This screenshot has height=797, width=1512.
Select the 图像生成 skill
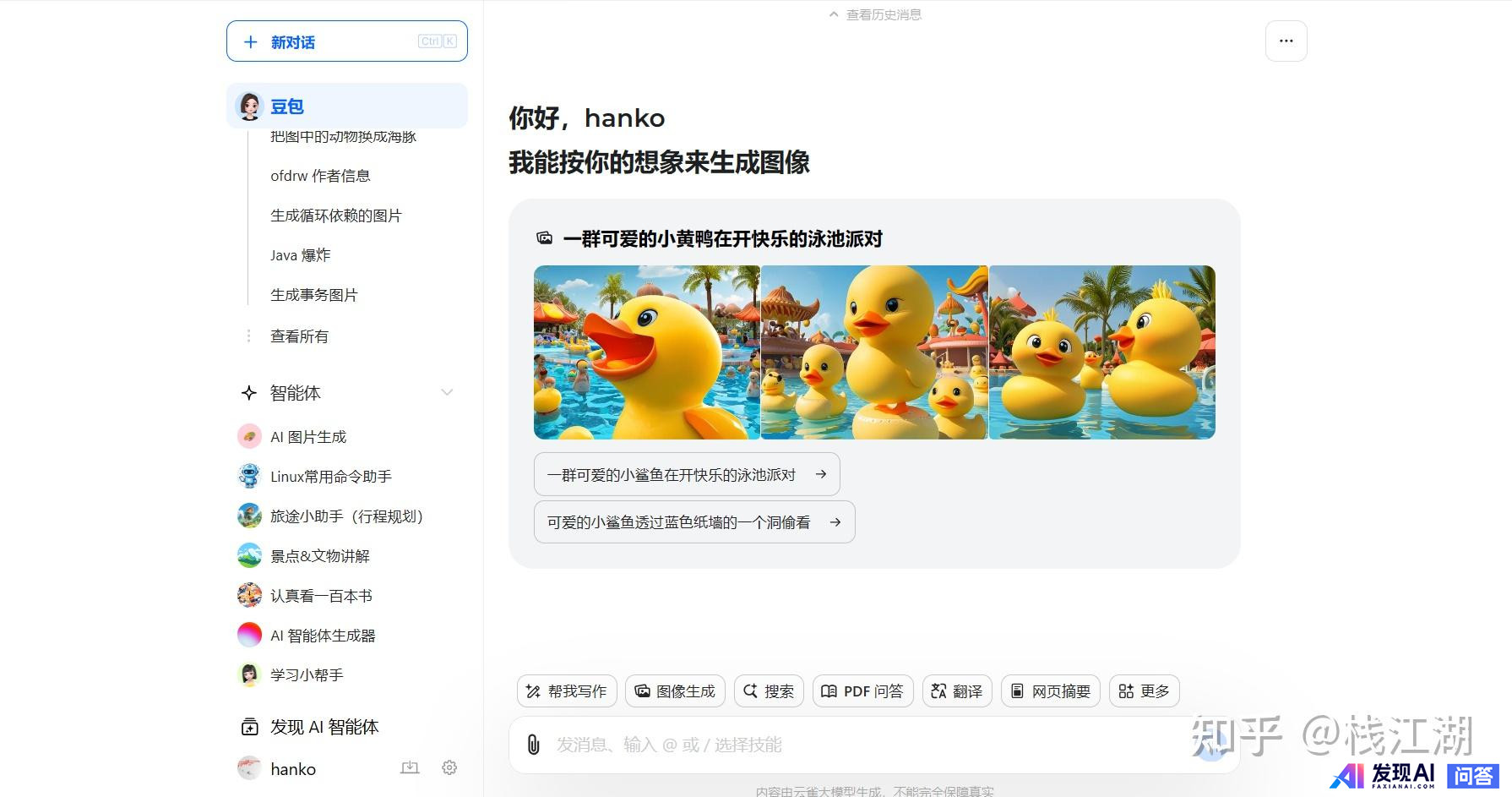pyautogui.click(x=675, y=691)
